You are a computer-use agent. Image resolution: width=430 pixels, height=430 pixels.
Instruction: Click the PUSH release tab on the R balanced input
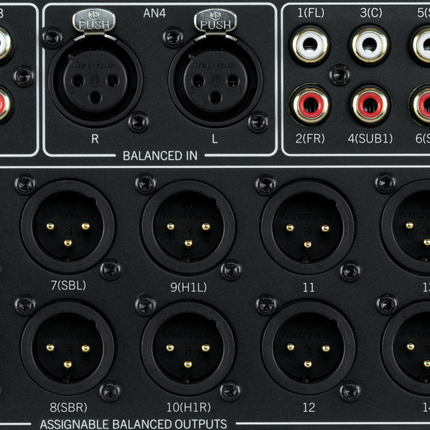[x=94, y=21]
